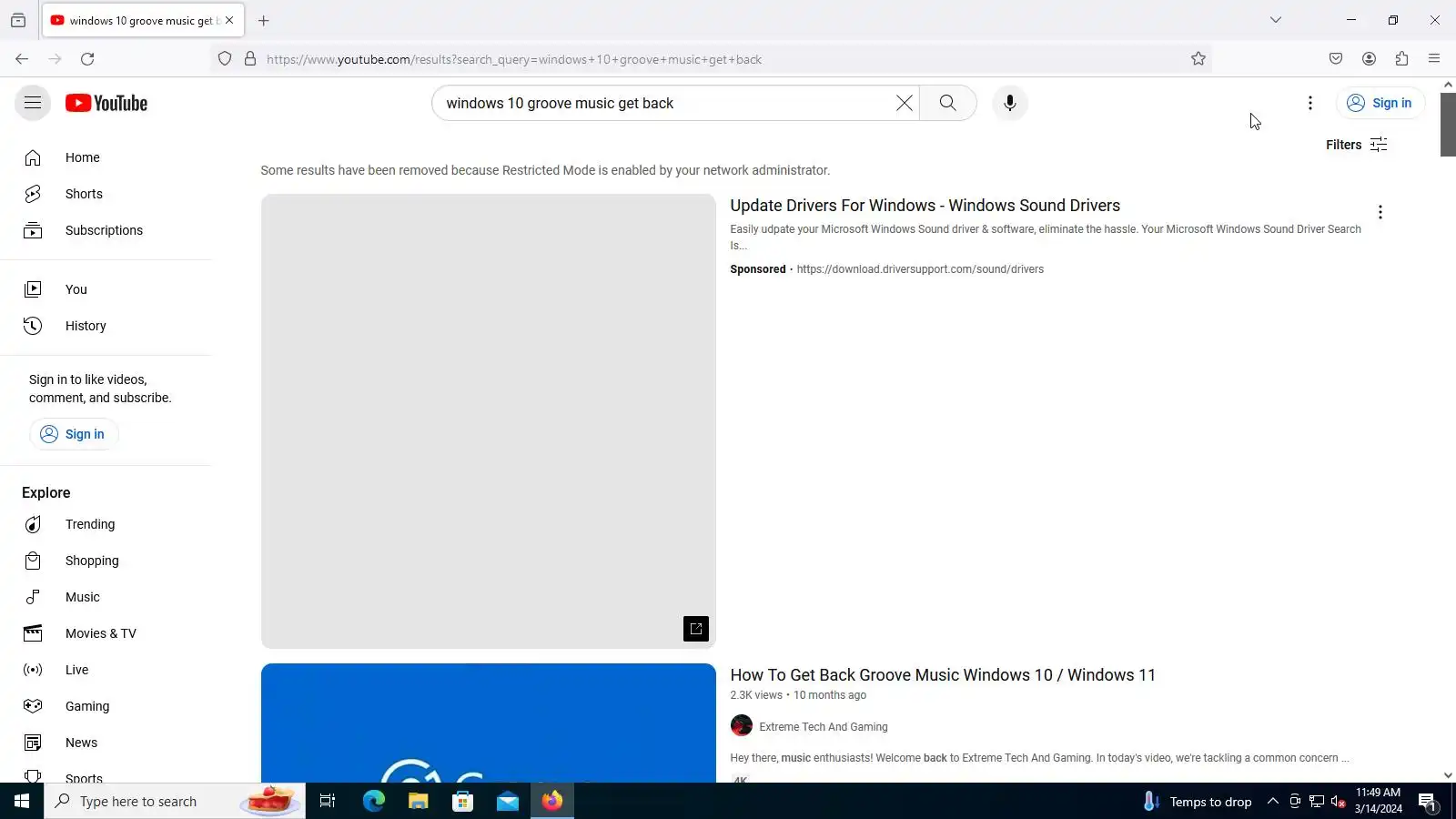Open Temps to drop weather widget

tap(1198, 801)
